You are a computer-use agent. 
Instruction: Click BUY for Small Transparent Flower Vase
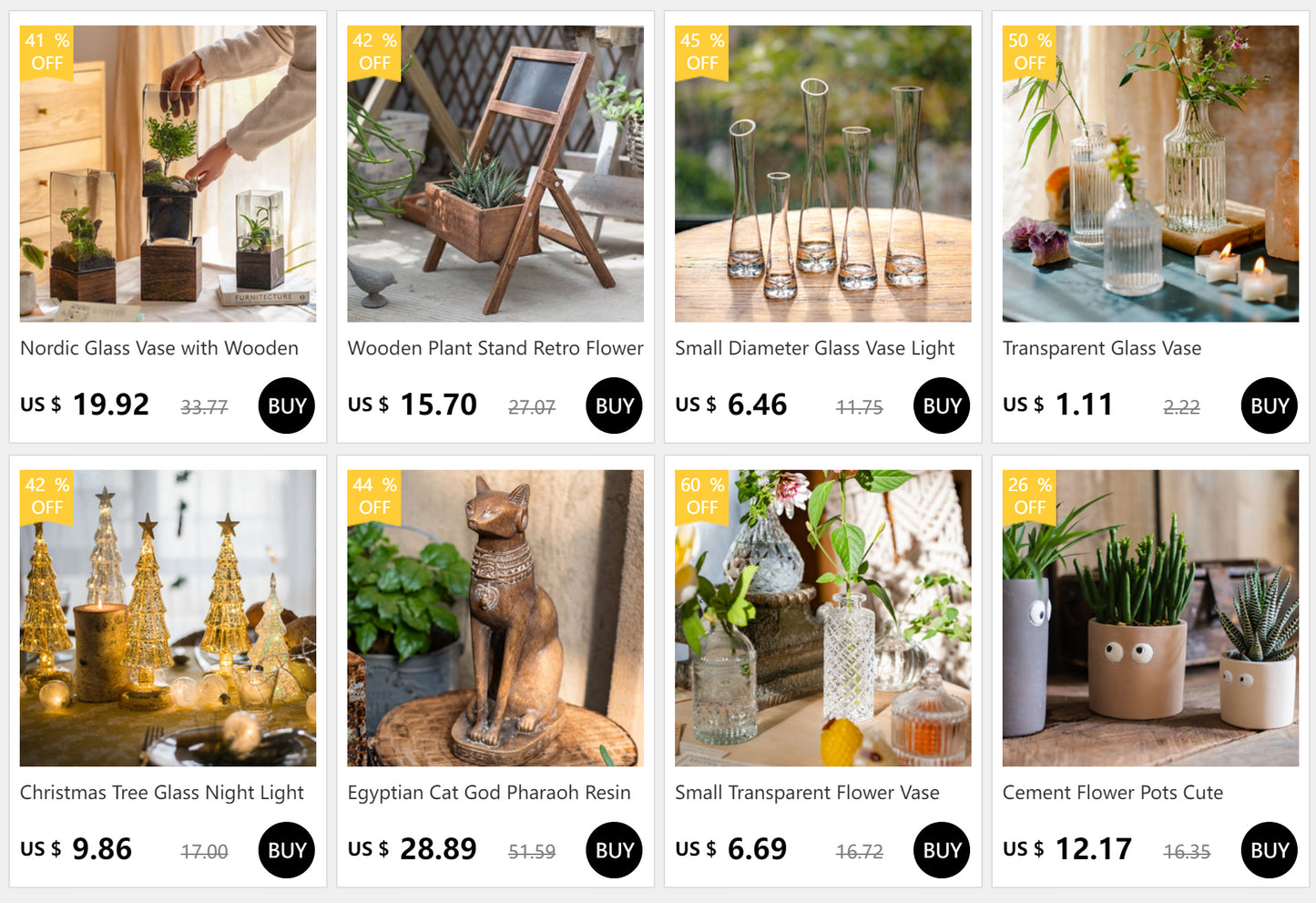942,850
